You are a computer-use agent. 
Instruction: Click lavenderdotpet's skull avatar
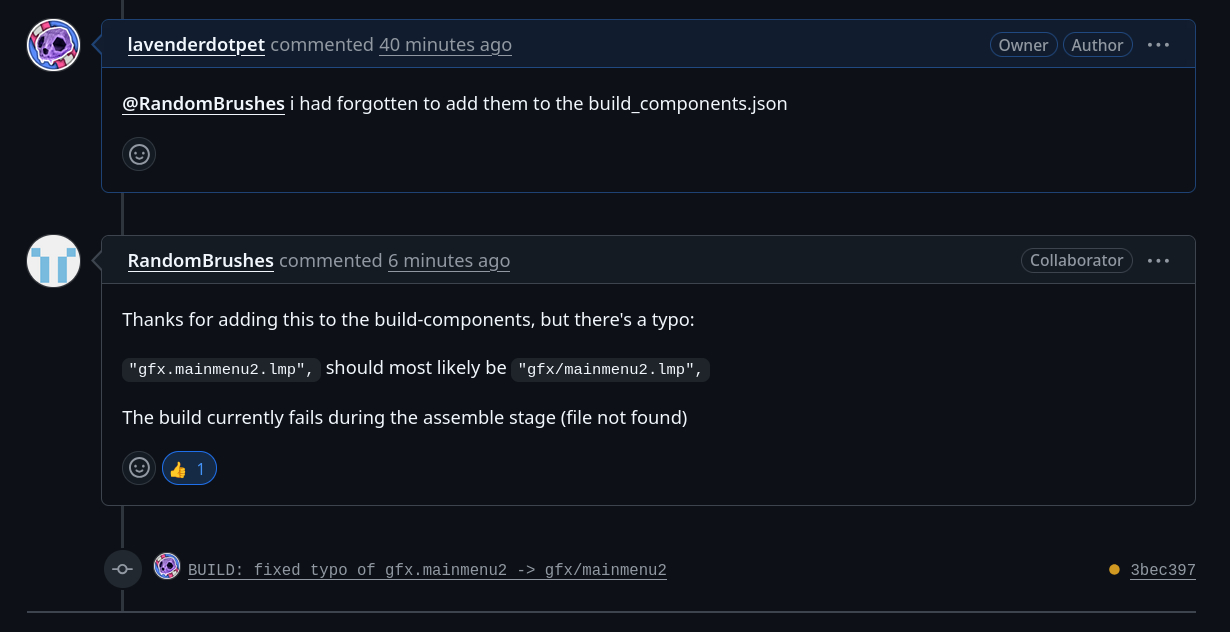tap(53, 45)
